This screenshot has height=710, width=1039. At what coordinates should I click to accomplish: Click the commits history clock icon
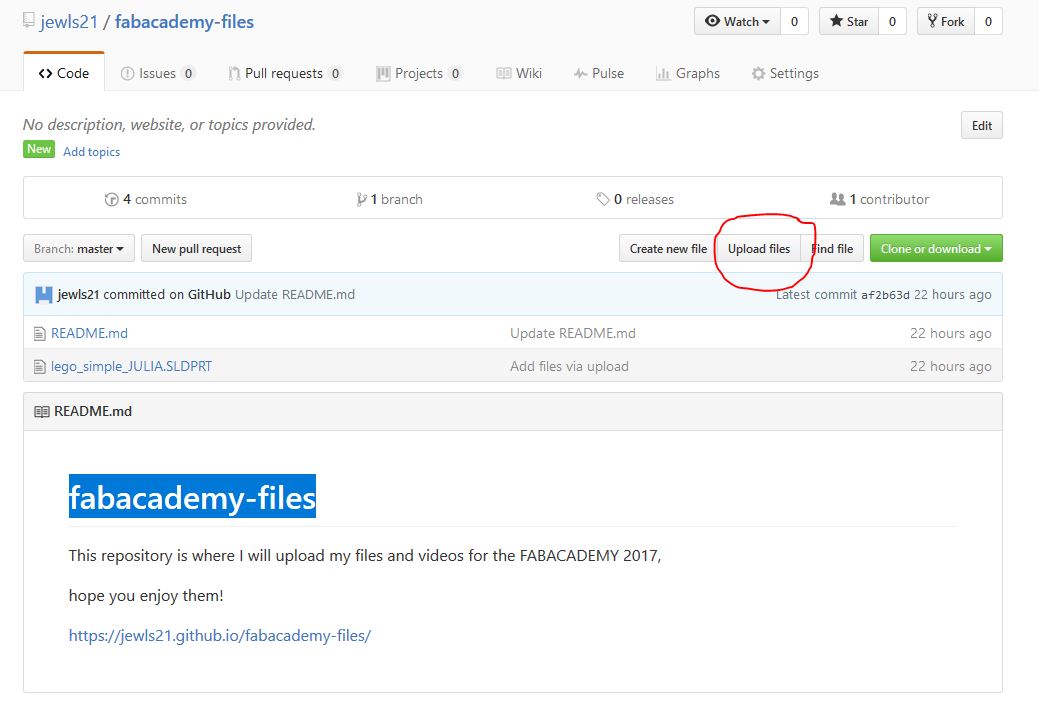pyautogui.click(x=111, y=200)
